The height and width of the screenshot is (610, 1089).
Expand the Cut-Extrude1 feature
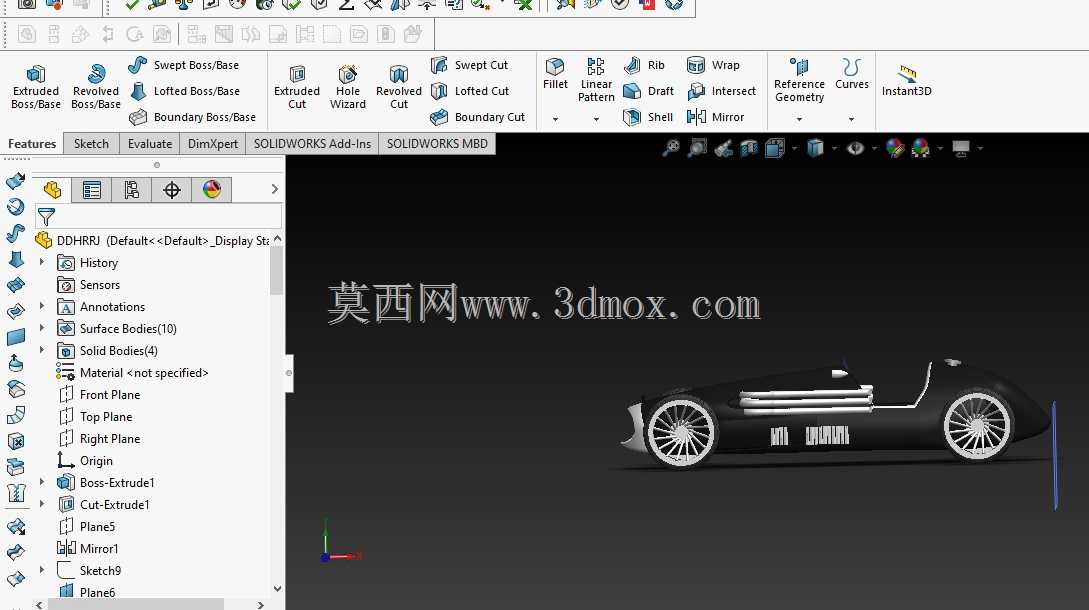coord(42,504)
